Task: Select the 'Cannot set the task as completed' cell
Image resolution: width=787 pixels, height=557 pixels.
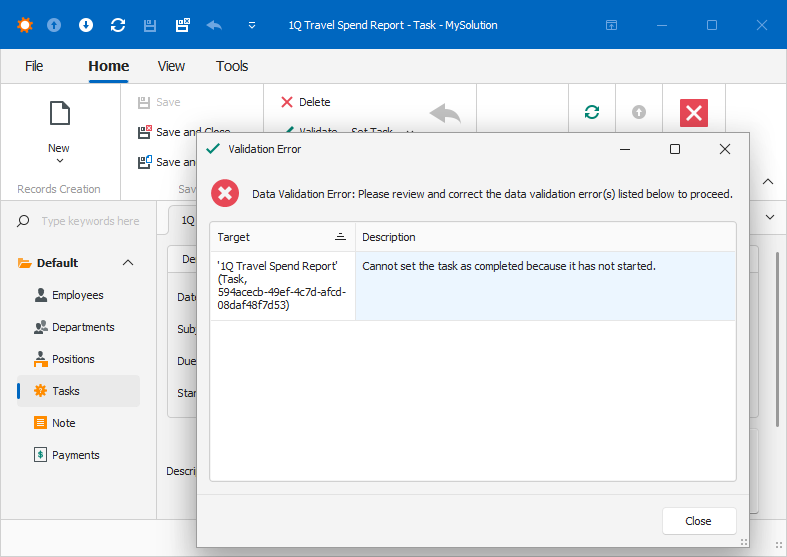Action: (545, 286)
